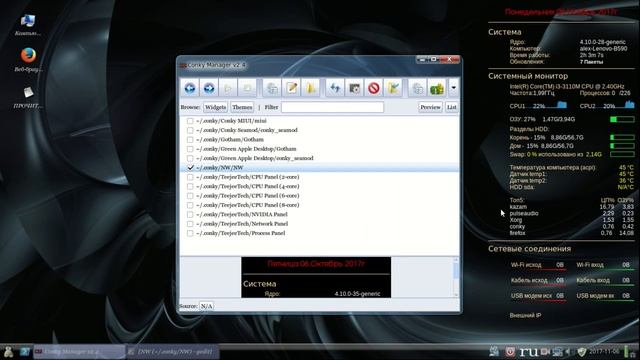Uncheck the NW/NW widget checkbox
This screenshot has width=640, height=360.
pyautogui.click(x=190, y=168)
